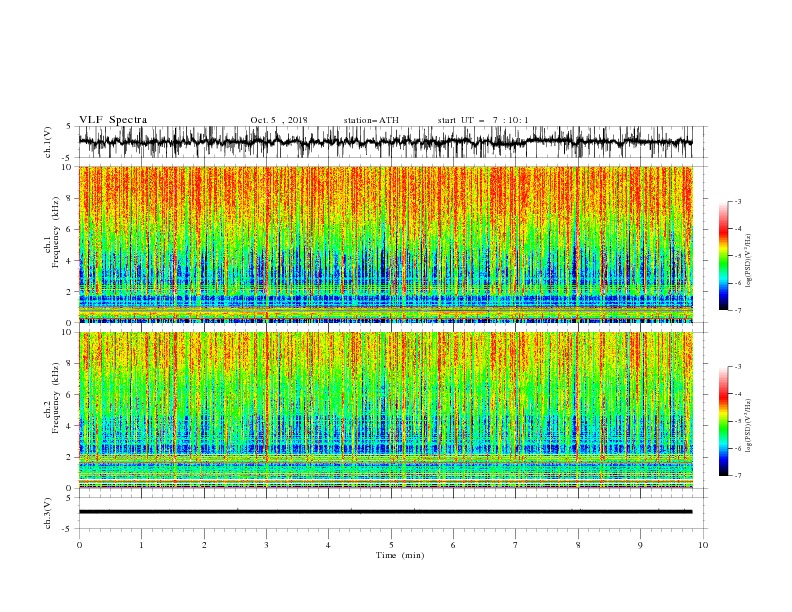Click the "Time (min)" axis label
The height and width of the screenshot is (612, 792).
[400, 555]
